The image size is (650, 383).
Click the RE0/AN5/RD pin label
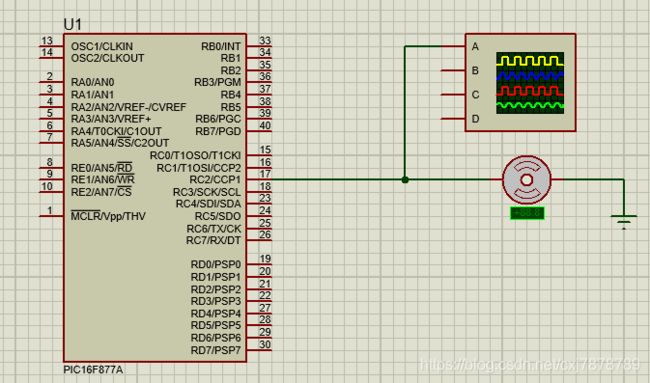pyautogui.click(x=102, y=167)
